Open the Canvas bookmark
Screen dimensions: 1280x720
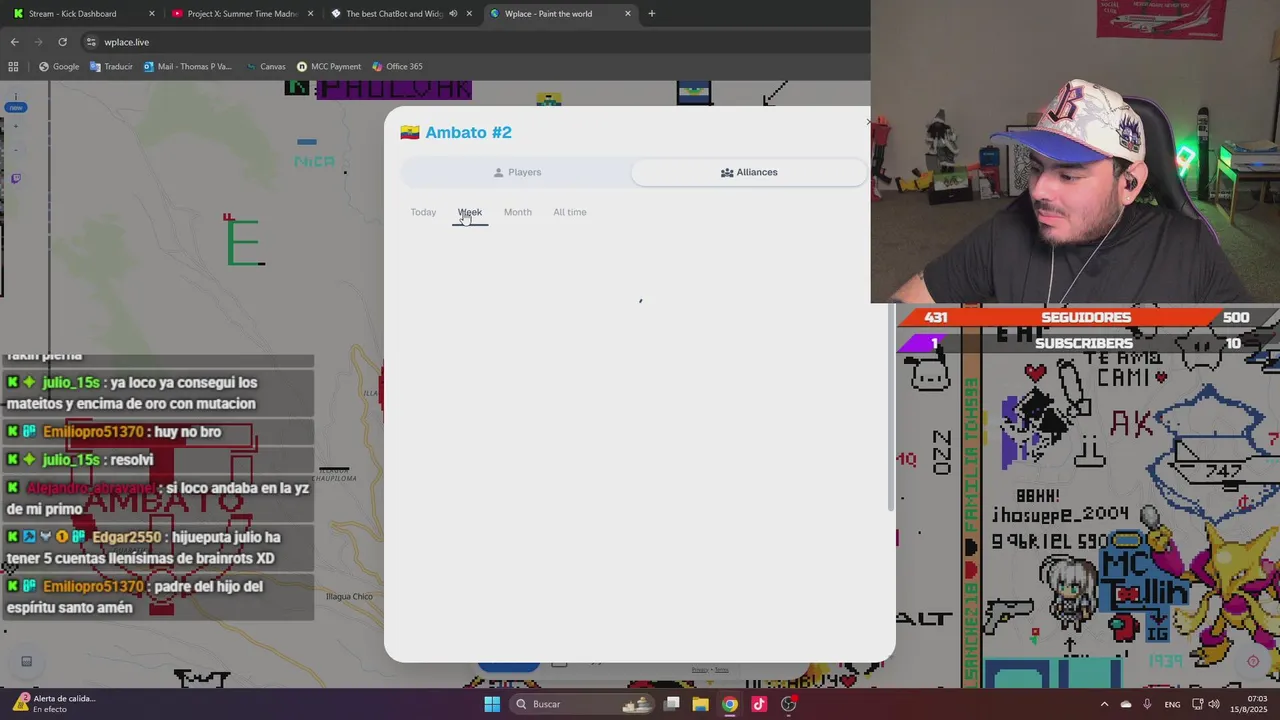click(x=265, y=67)
